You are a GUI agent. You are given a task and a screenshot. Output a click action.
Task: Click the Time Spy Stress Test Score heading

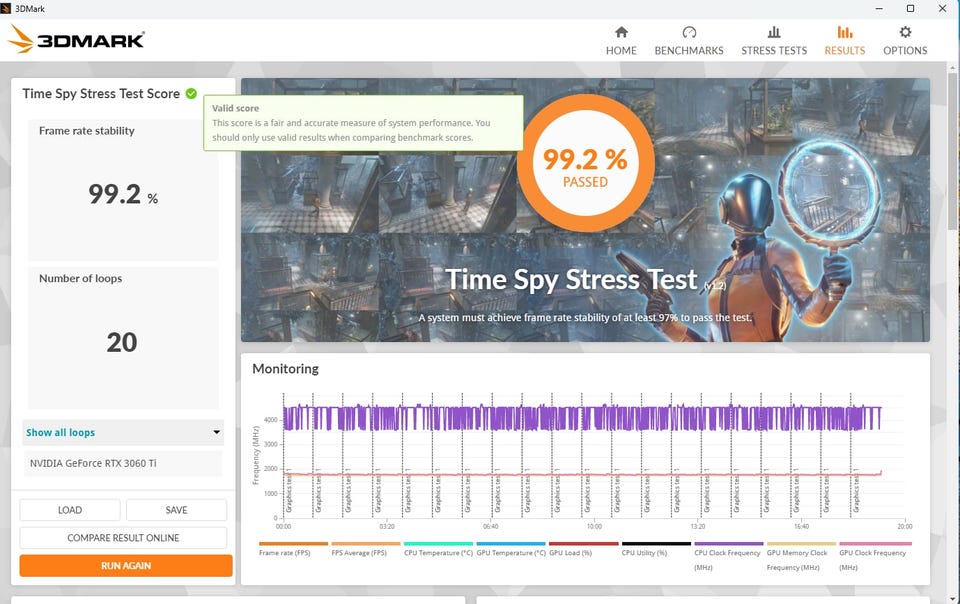point(101,94)
